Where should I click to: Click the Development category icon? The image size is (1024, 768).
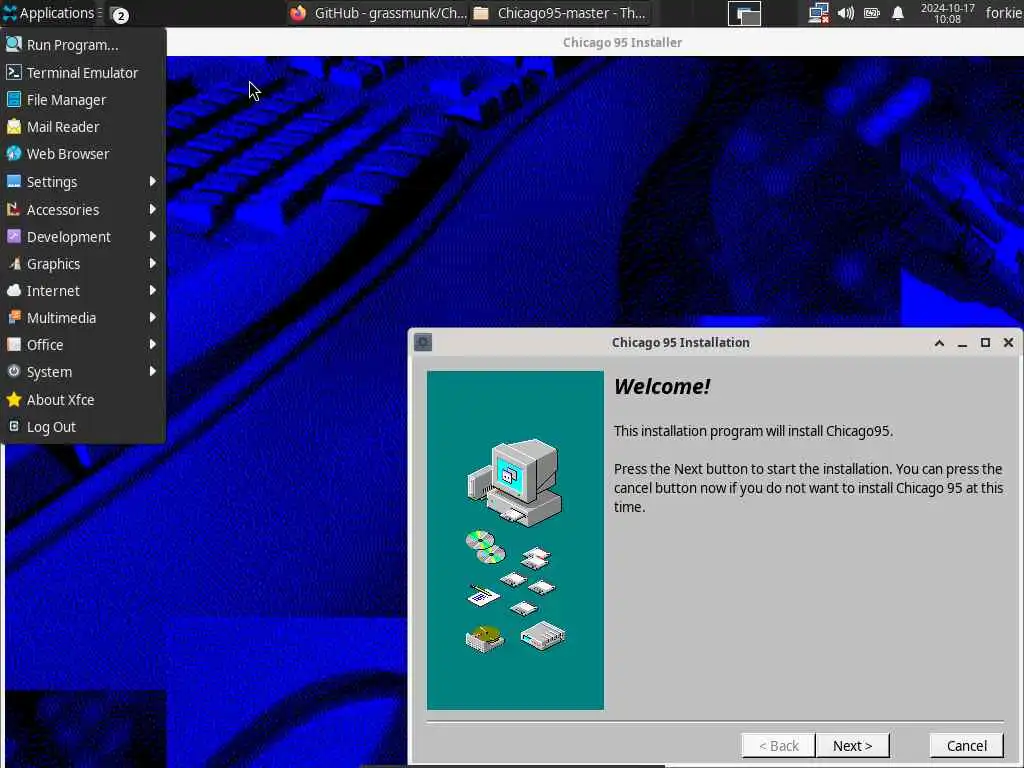(x=14, y=236)
